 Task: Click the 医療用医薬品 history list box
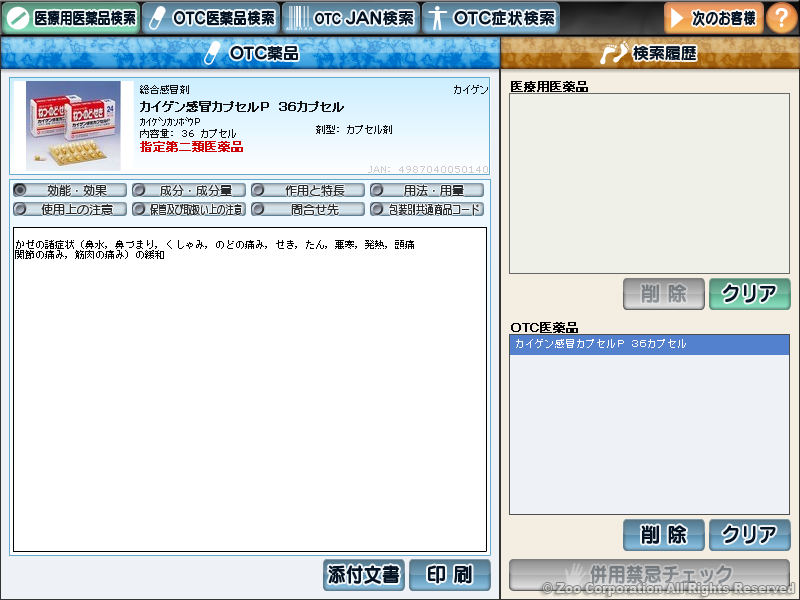[649, 183]
